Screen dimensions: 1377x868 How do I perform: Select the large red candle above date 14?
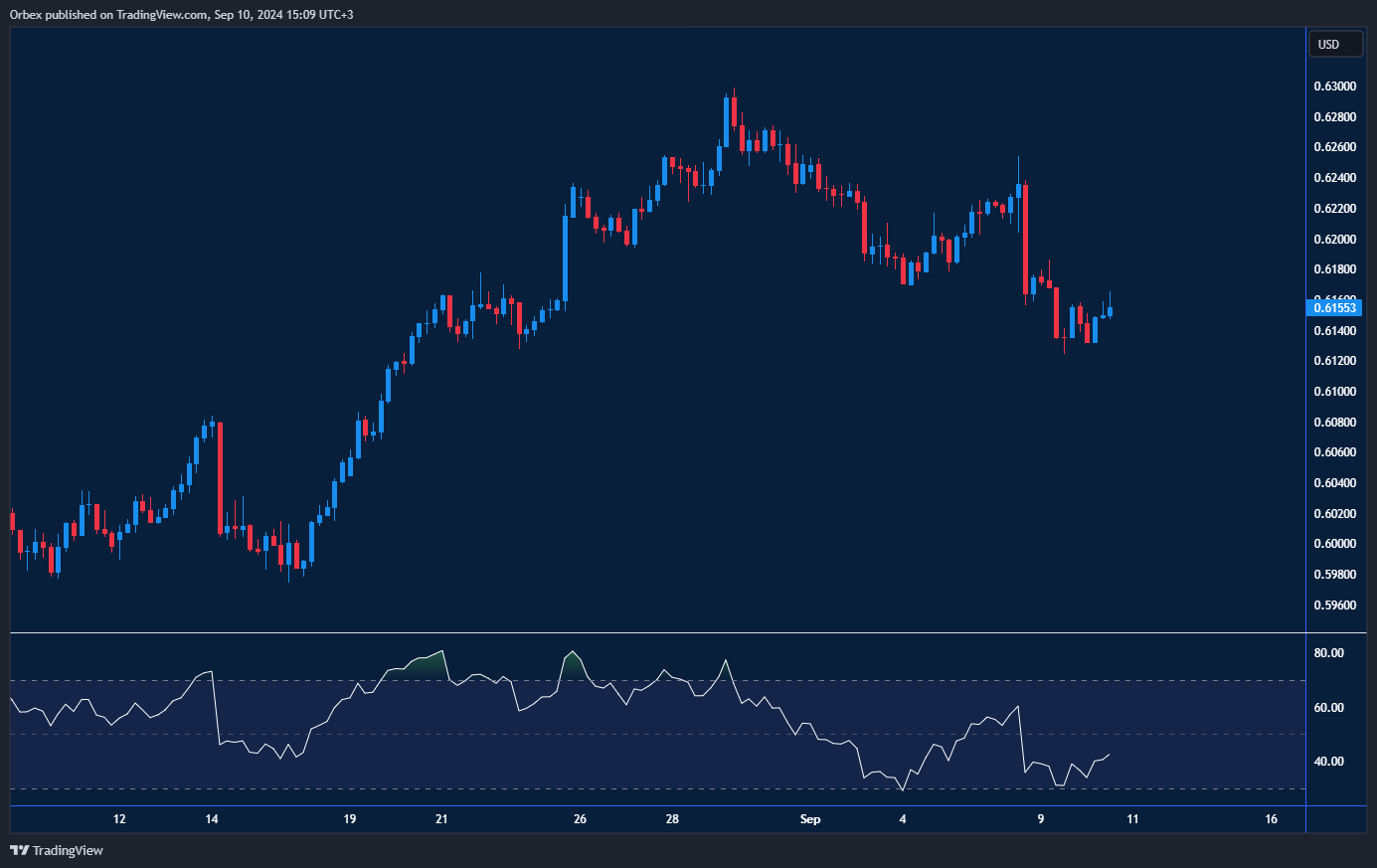pyautogui.click(x=220, y=477)
